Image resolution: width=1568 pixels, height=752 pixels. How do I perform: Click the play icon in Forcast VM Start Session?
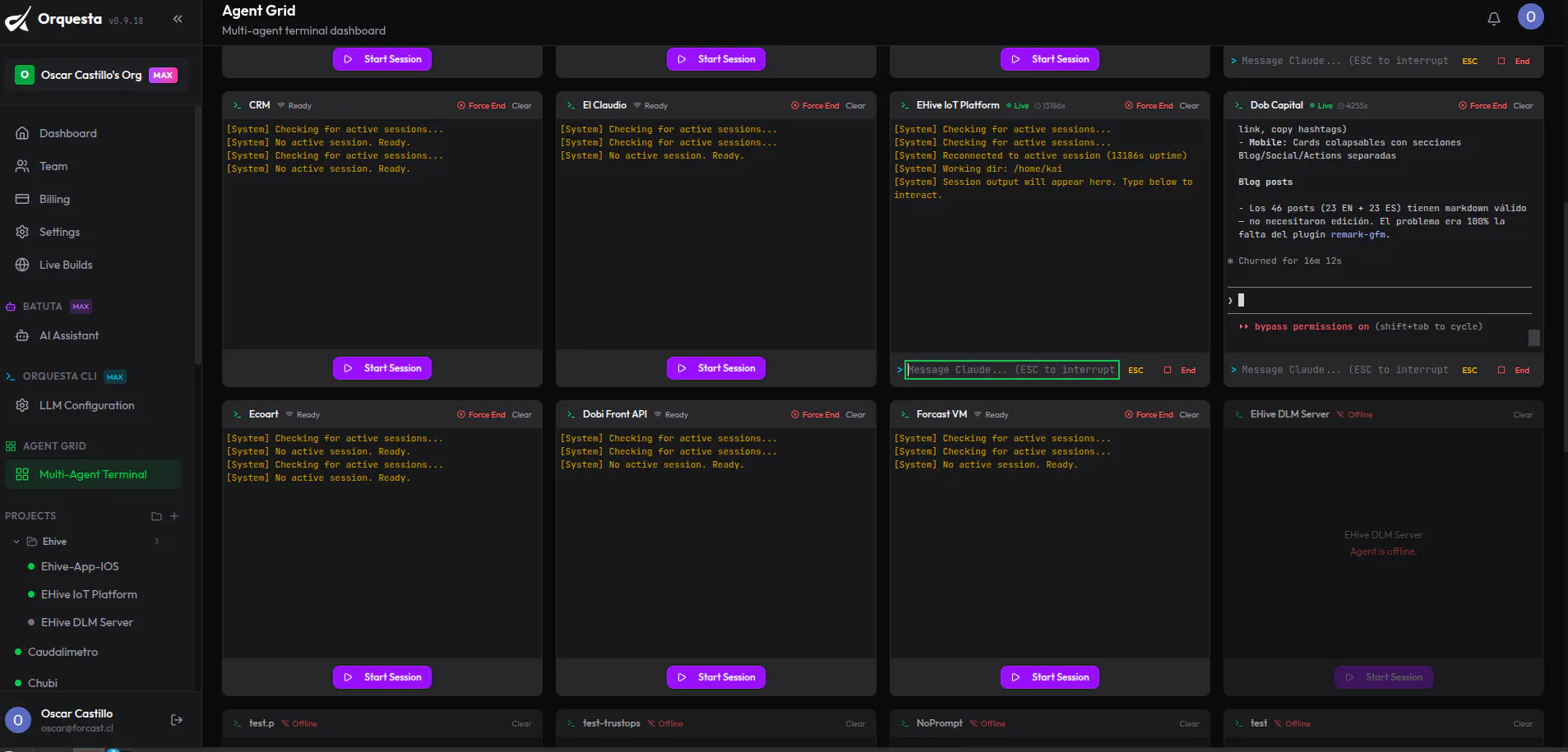1015,677
